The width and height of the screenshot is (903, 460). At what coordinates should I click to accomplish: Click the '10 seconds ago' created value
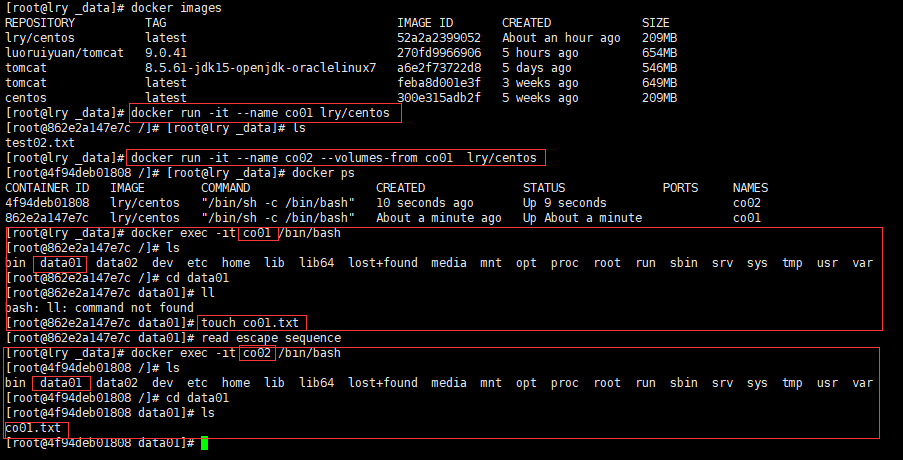tap(425, 203)
